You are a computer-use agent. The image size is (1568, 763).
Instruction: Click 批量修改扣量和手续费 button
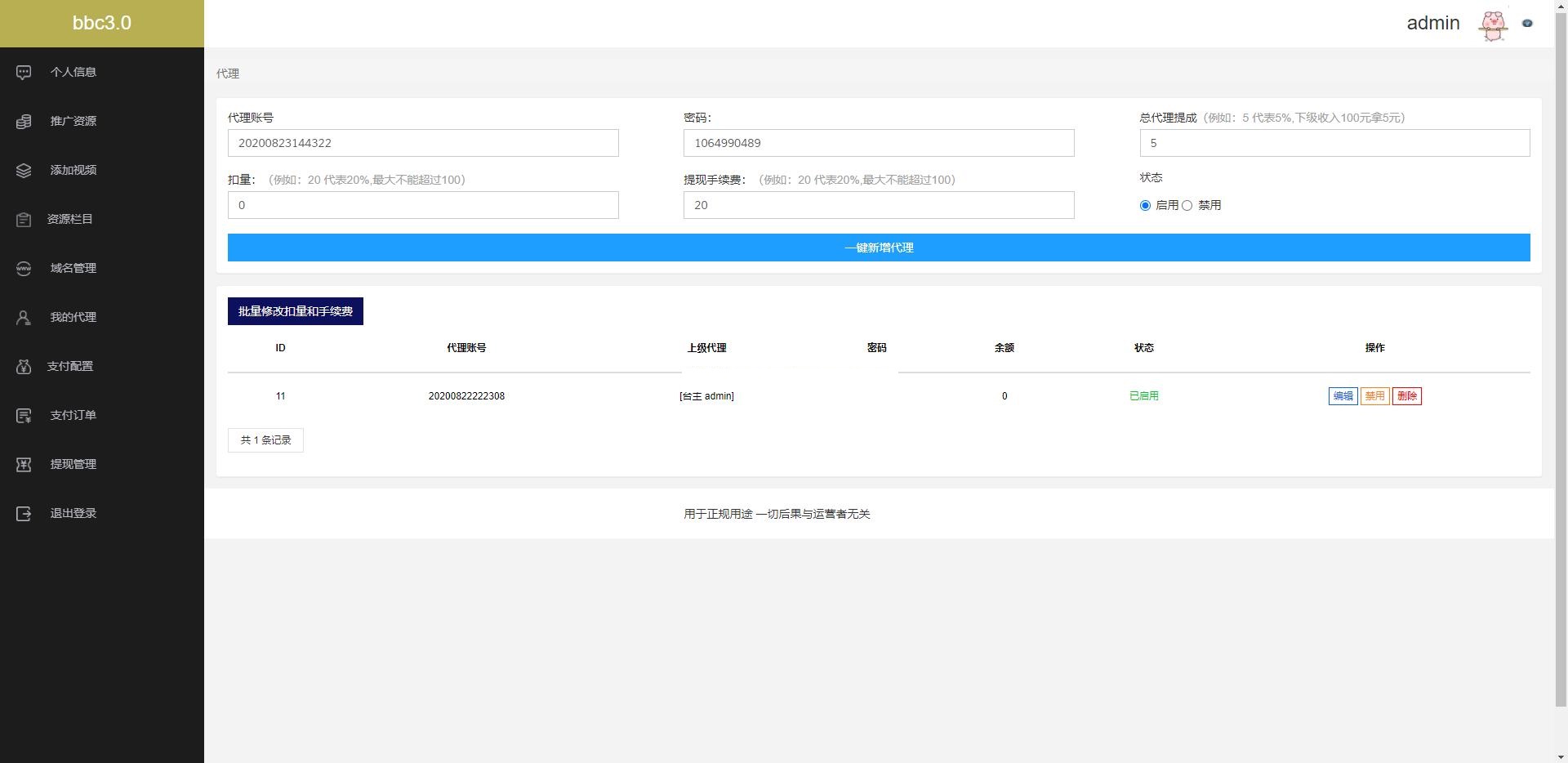(x=295, y=311)
